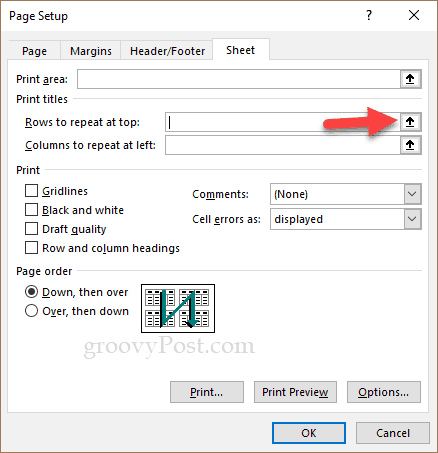Click the Options... button
The height and width of the screenshot is (453, 438).
point(384,392)
